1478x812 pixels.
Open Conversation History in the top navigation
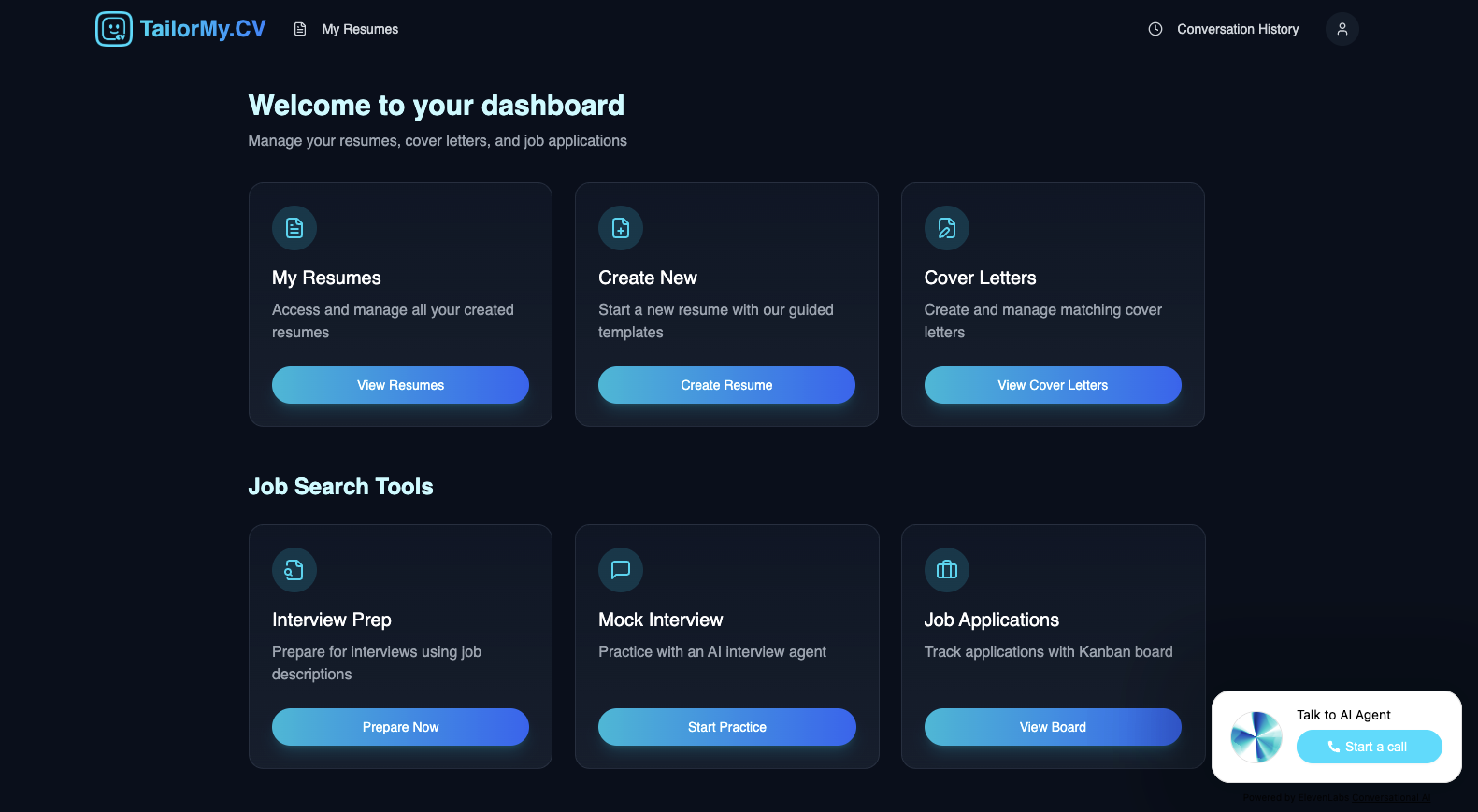click(x=1238, y=29)
